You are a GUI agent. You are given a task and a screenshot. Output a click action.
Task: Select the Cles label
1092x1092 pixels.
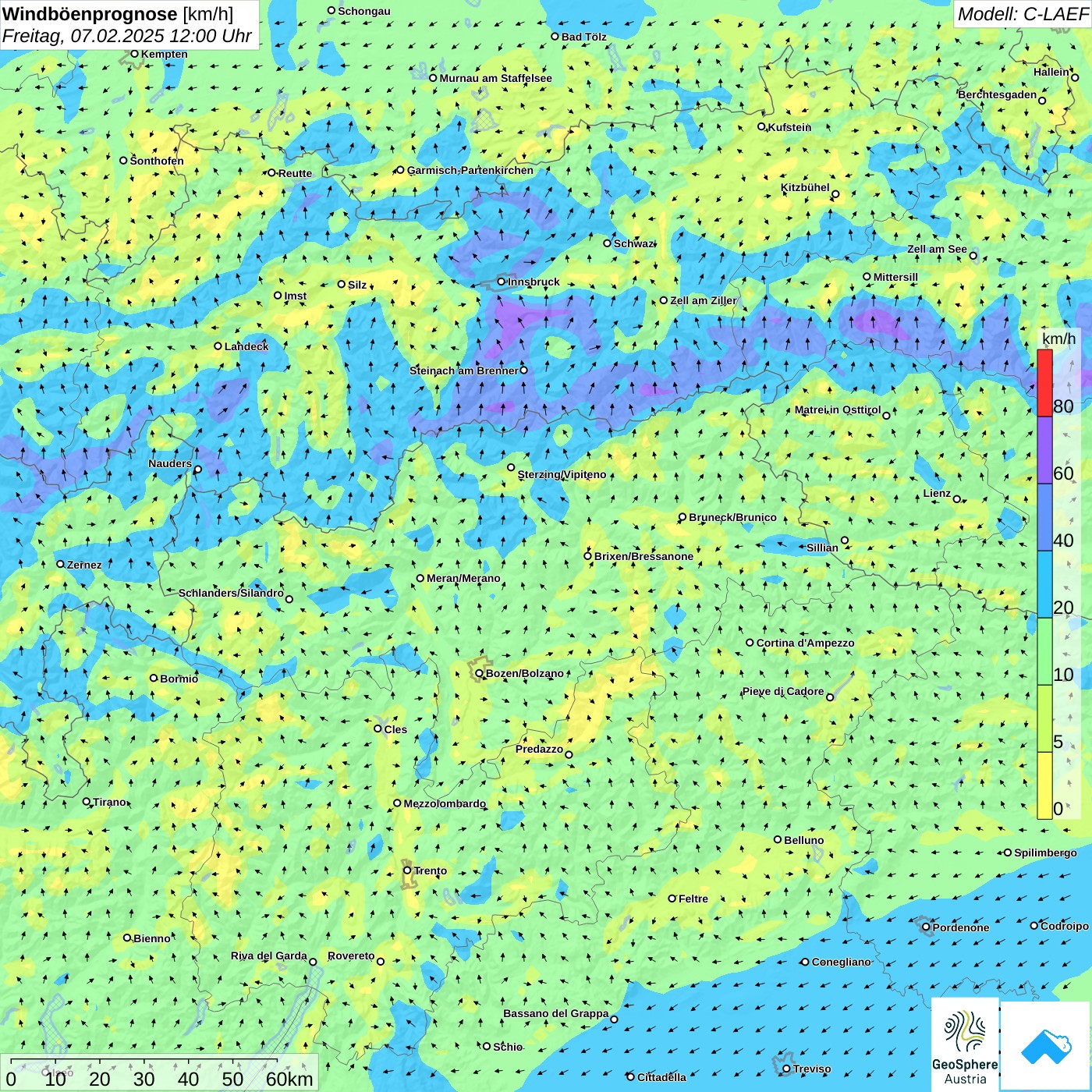coord(395,729)
